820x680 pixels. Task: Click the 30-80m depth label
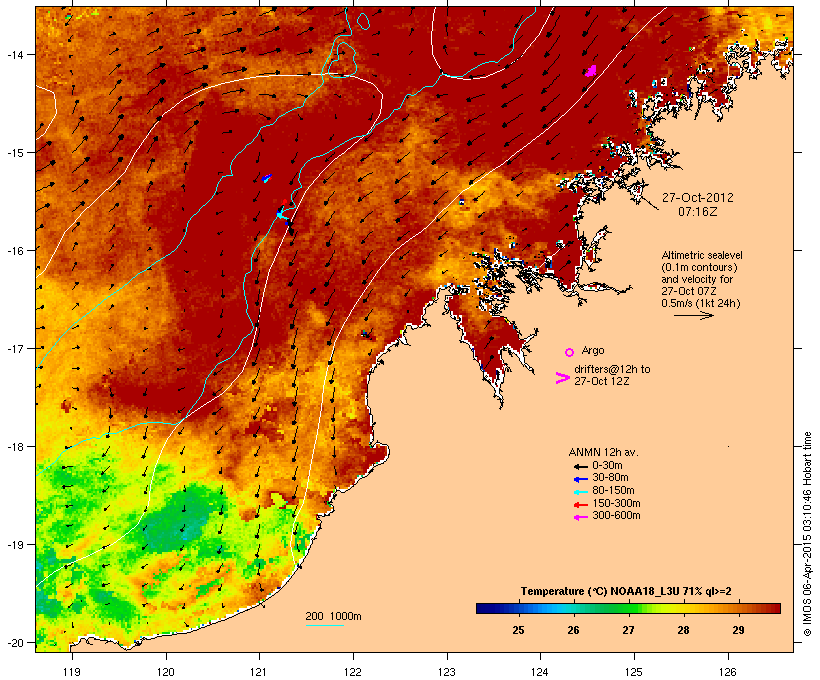[610, 478]
